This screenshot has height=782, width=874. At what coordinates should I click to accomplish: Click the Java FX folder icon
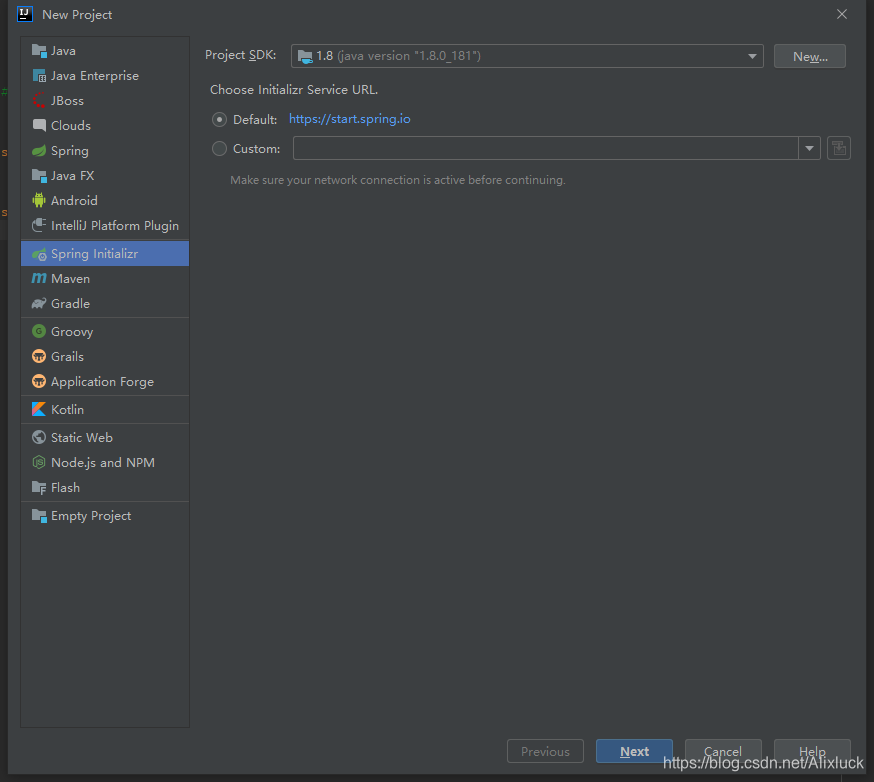[39, 176]
